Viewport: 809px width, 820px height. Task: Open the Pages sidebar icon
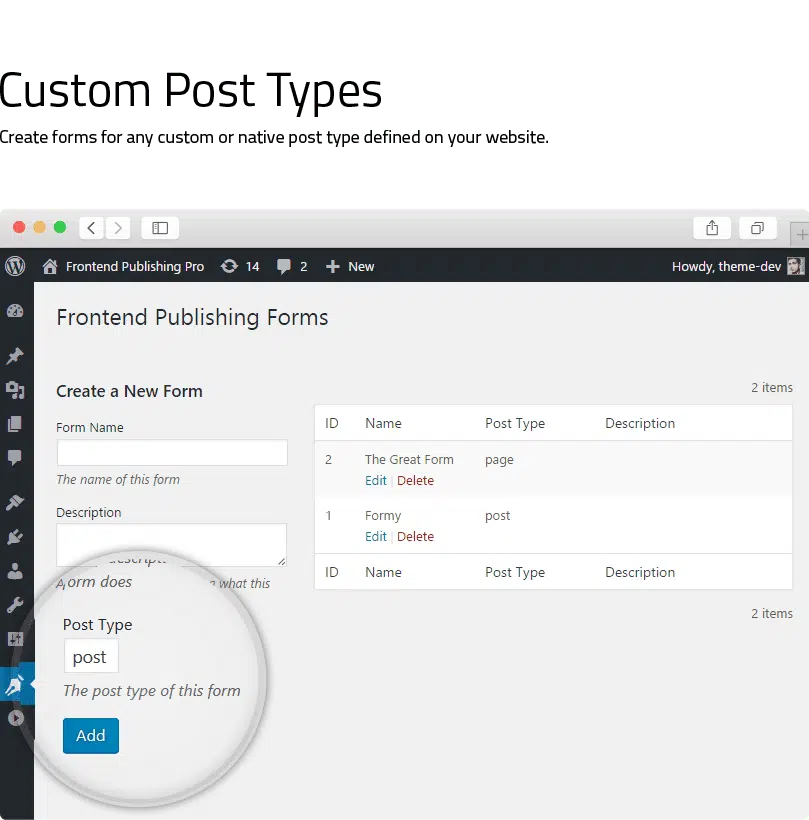[15, 424]
